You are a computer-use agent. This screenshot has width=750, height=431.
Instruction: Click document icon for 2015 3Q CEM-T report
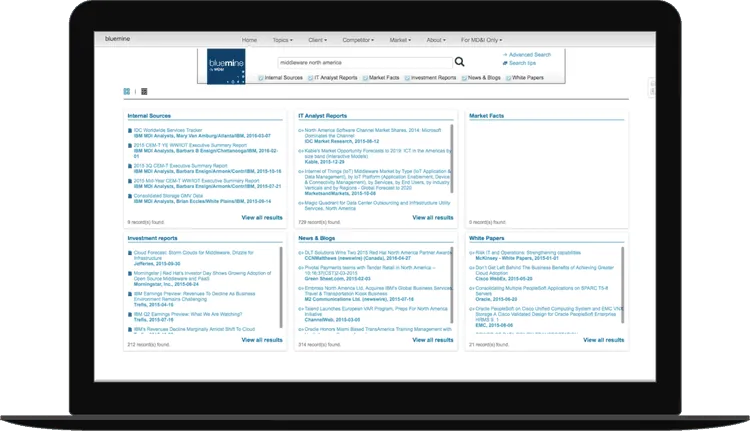130,166
